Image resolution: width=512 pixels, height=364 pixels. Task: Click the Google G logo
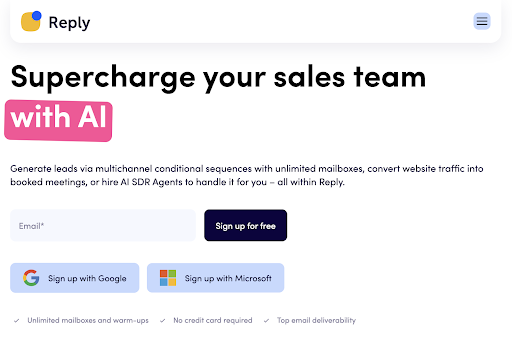tap(31, 278)
